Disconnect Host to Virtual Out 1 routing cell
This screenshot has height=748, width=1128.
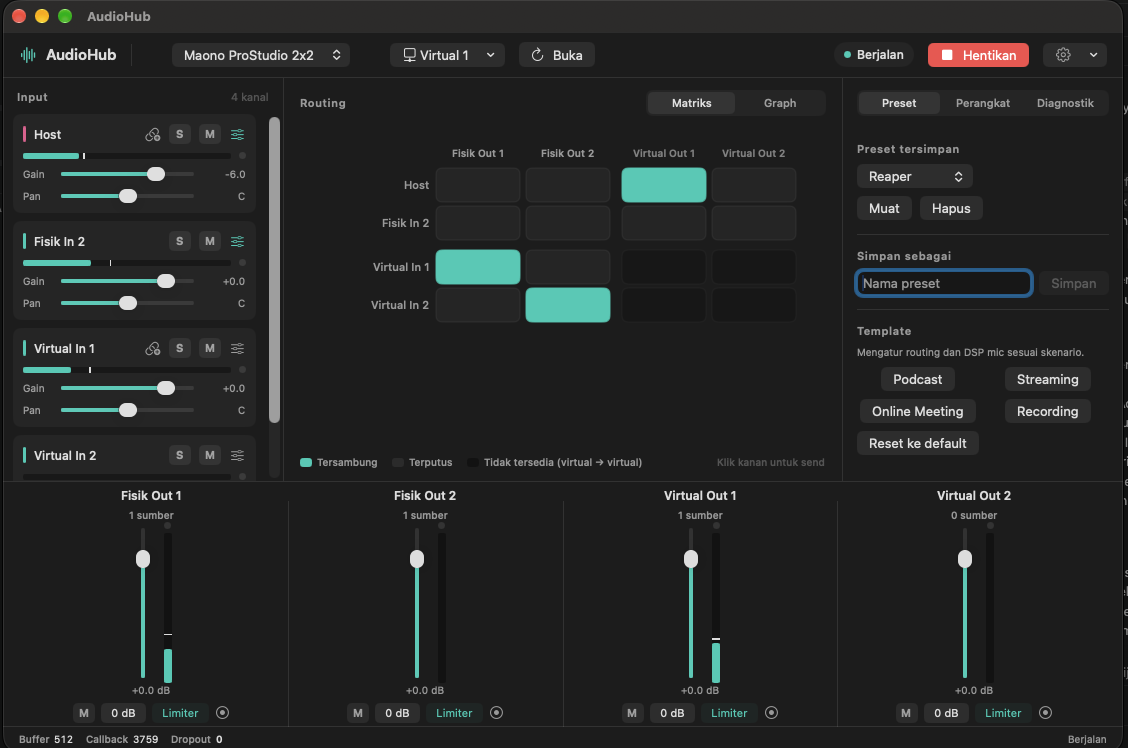(663, 185)
